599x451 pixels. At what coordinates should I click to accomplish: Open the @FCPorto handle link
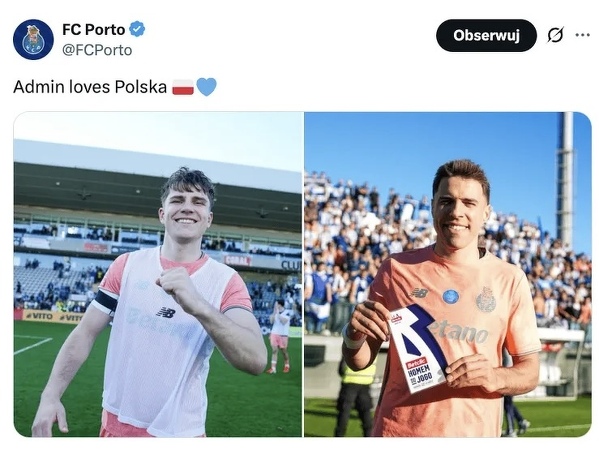click(97, 50)
